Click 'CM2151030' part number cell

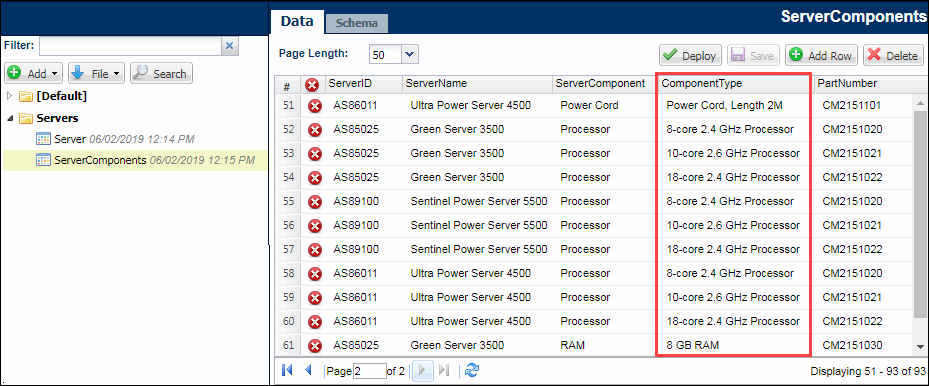pyautogui.click(x=853, y=346)
